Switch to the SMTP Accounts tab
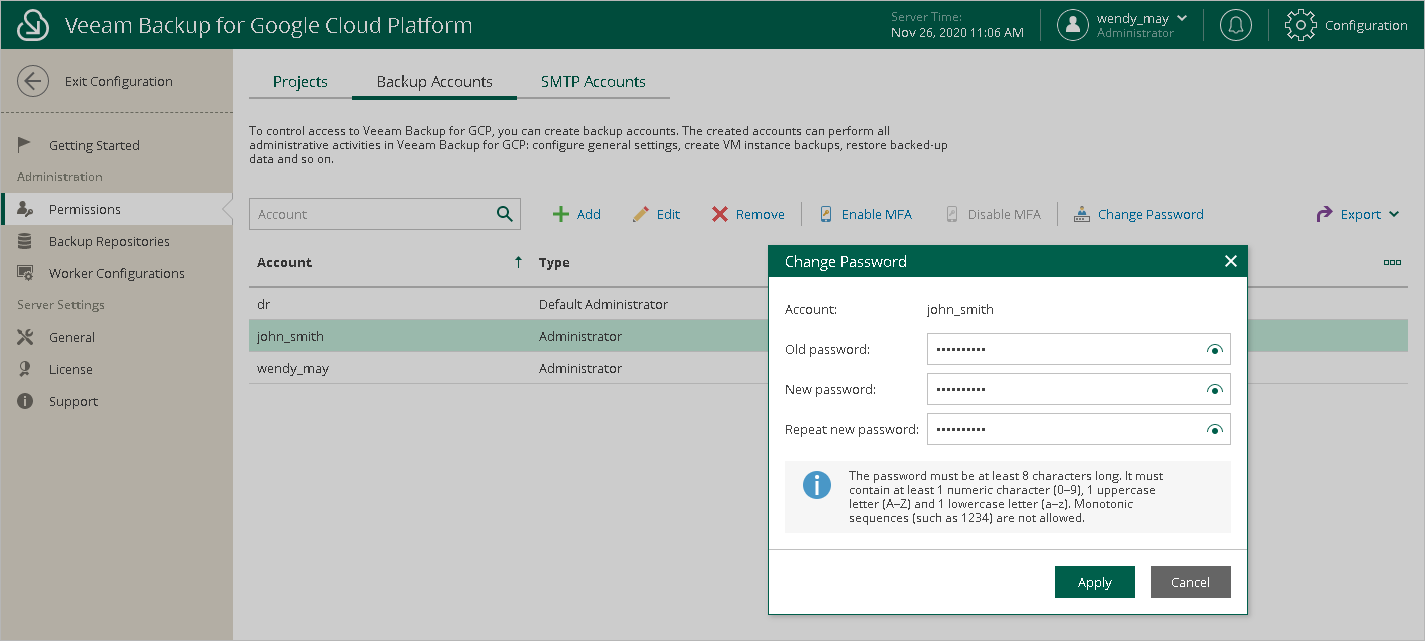The width and height of the screenshot is (1425, 641). (x=593, y=82)
